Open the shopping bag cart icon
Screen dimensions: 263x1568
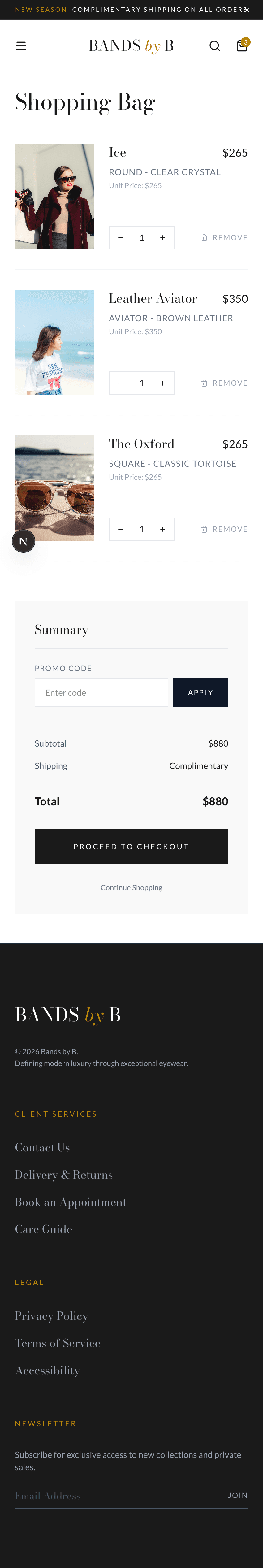tap(242, 45)
